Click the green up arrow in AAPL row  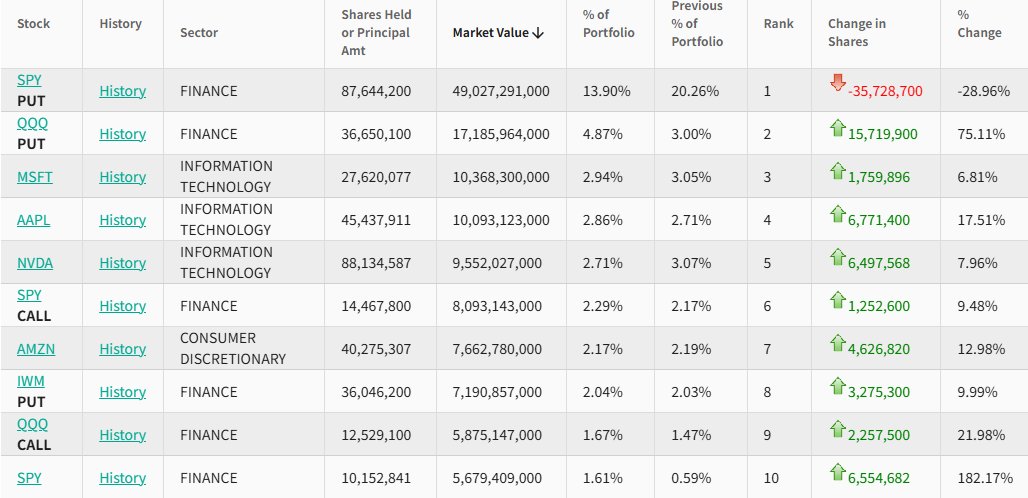(x=838, y=213)
